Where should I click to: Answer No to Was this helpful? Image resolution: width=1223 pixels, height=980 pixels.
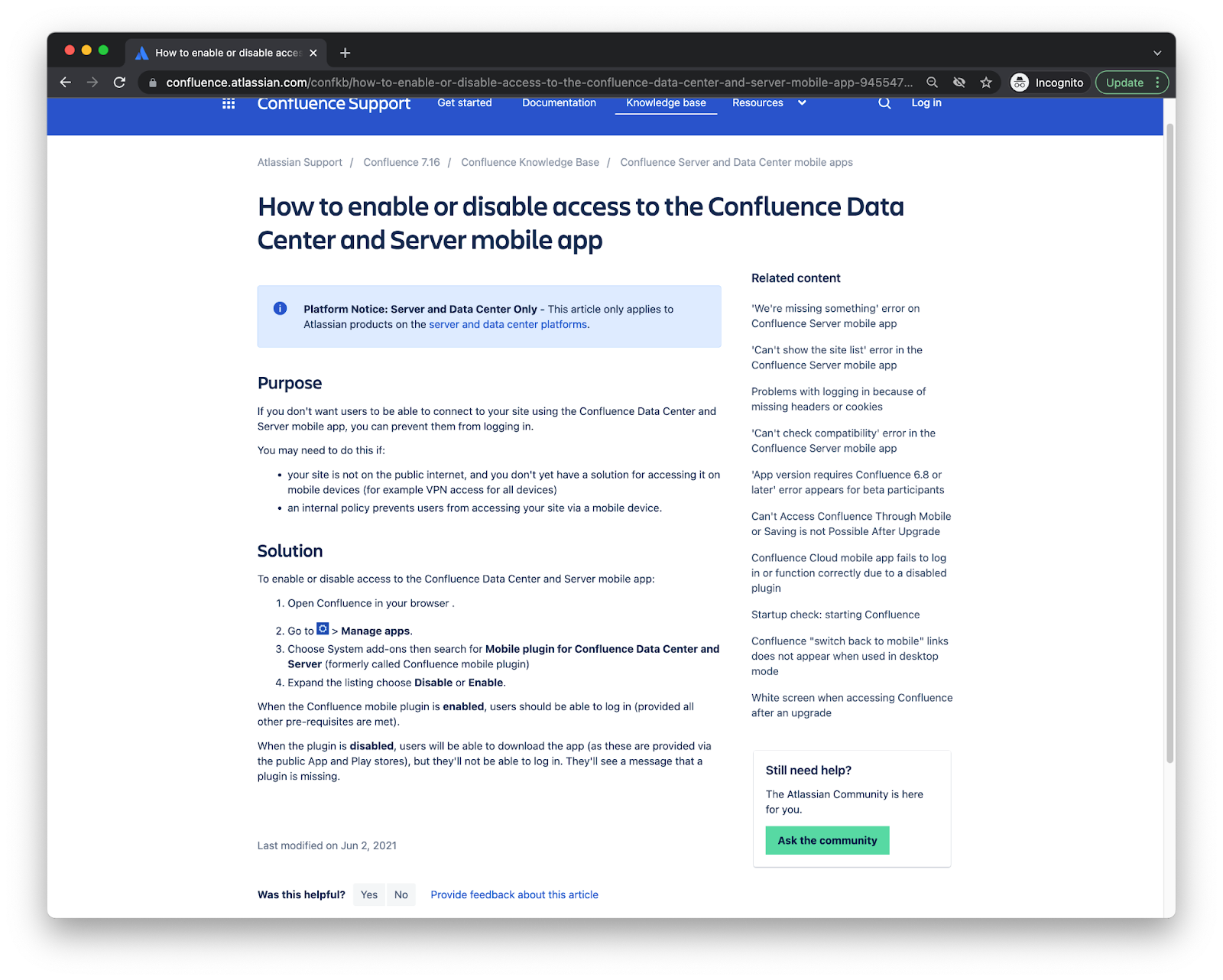401,895
